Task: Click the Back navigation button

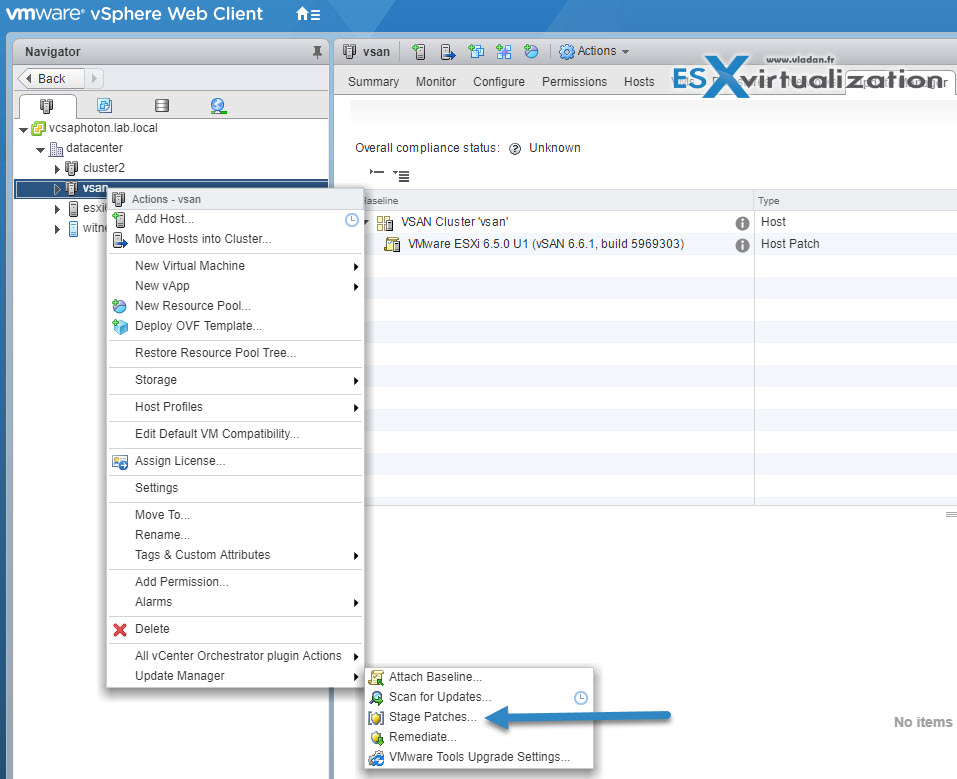Action: pyautogui.click(x=51, y=79)
